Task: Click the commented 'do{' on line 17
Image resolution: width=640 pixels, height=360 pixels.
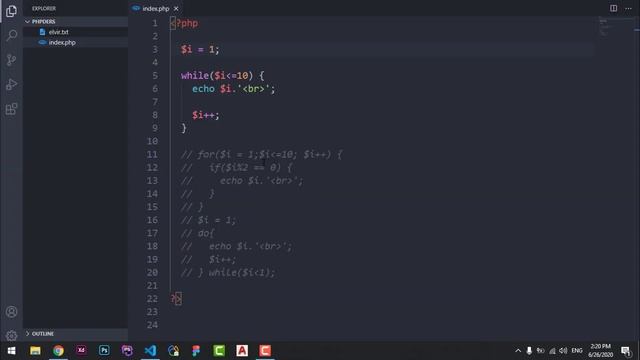Action: tap(198, 233)
